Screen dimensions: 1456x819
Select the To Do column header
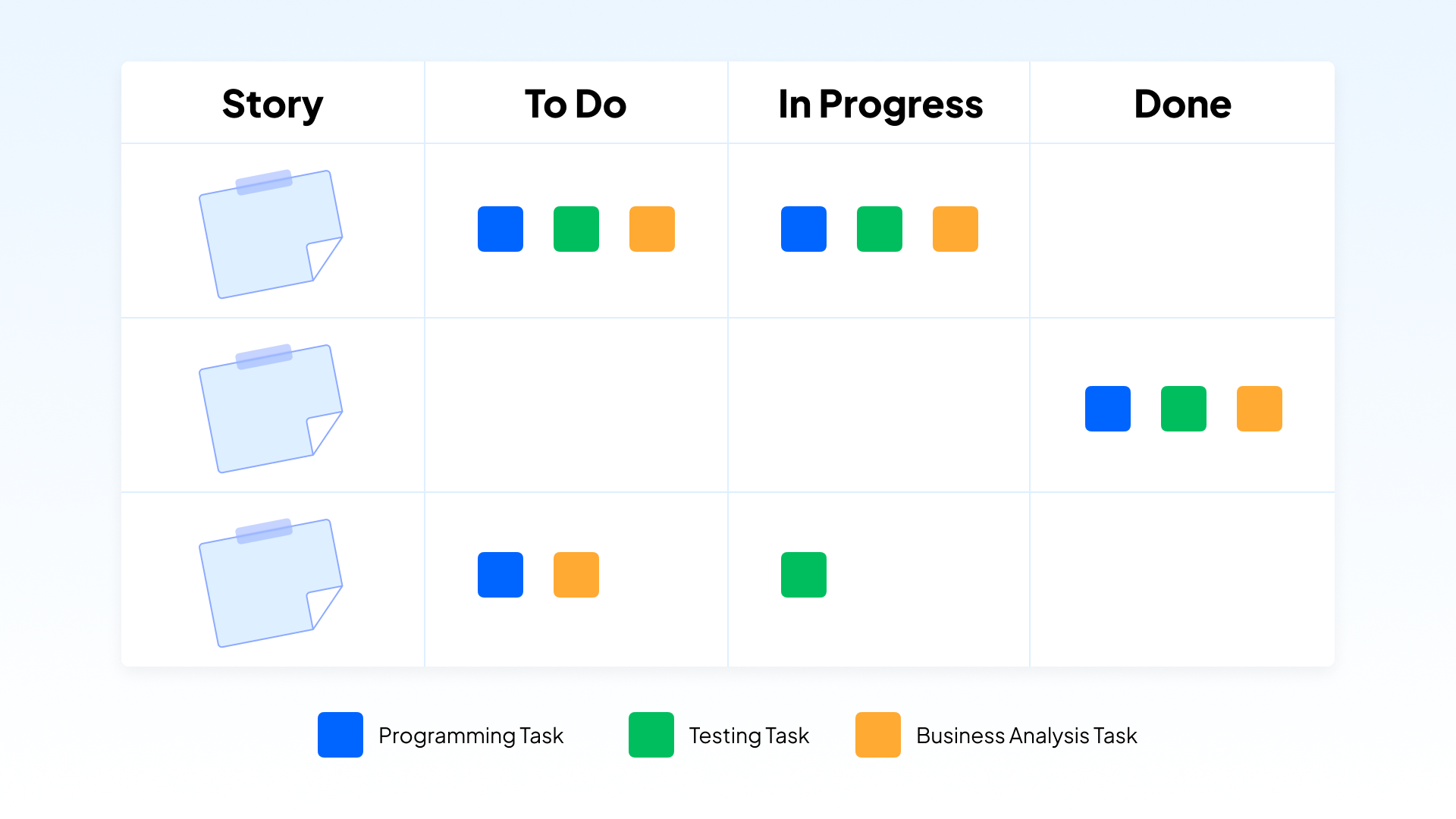pos(576,104)
